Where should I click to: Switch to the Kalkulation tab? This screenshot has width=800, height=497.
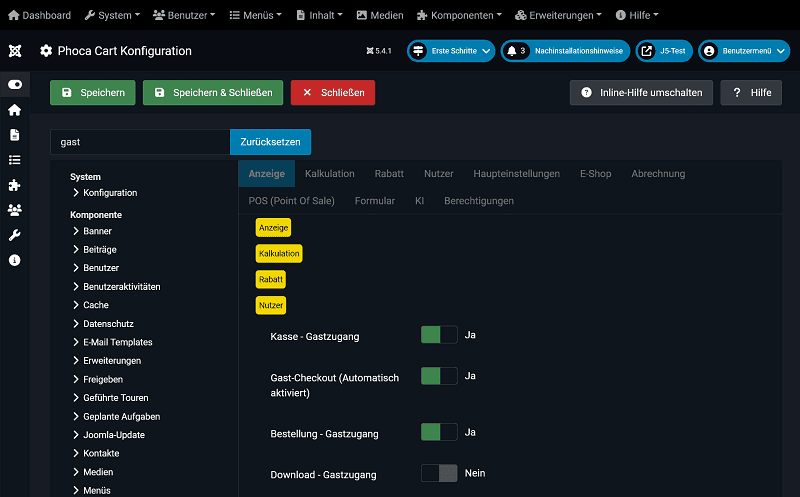click(329, 174)
